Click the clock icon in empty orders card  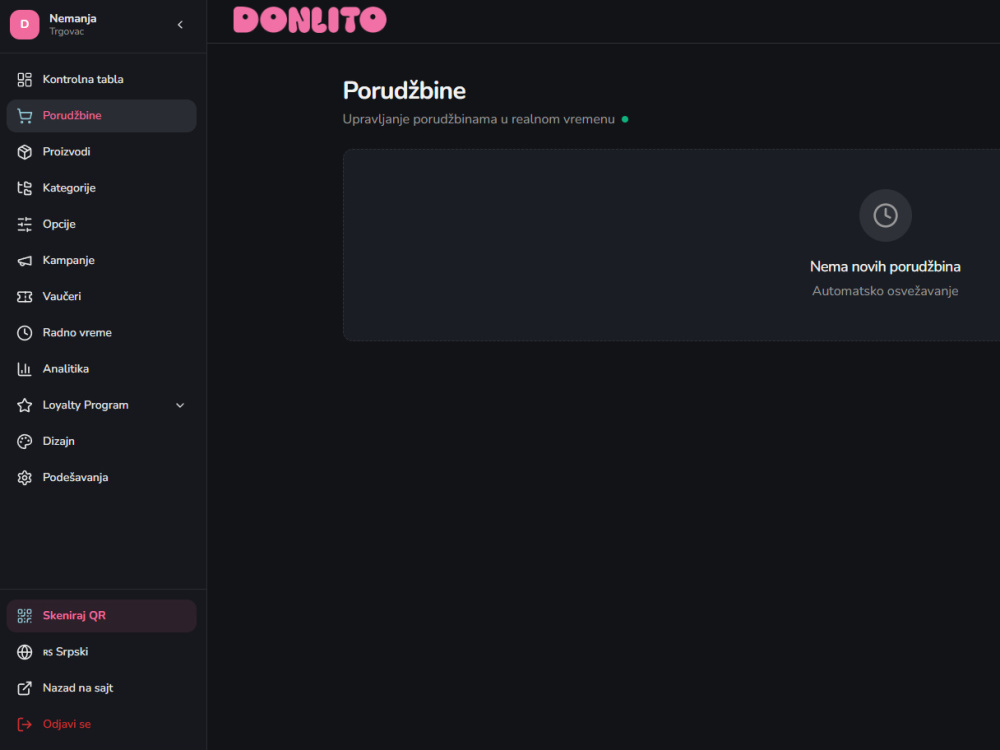885,215
